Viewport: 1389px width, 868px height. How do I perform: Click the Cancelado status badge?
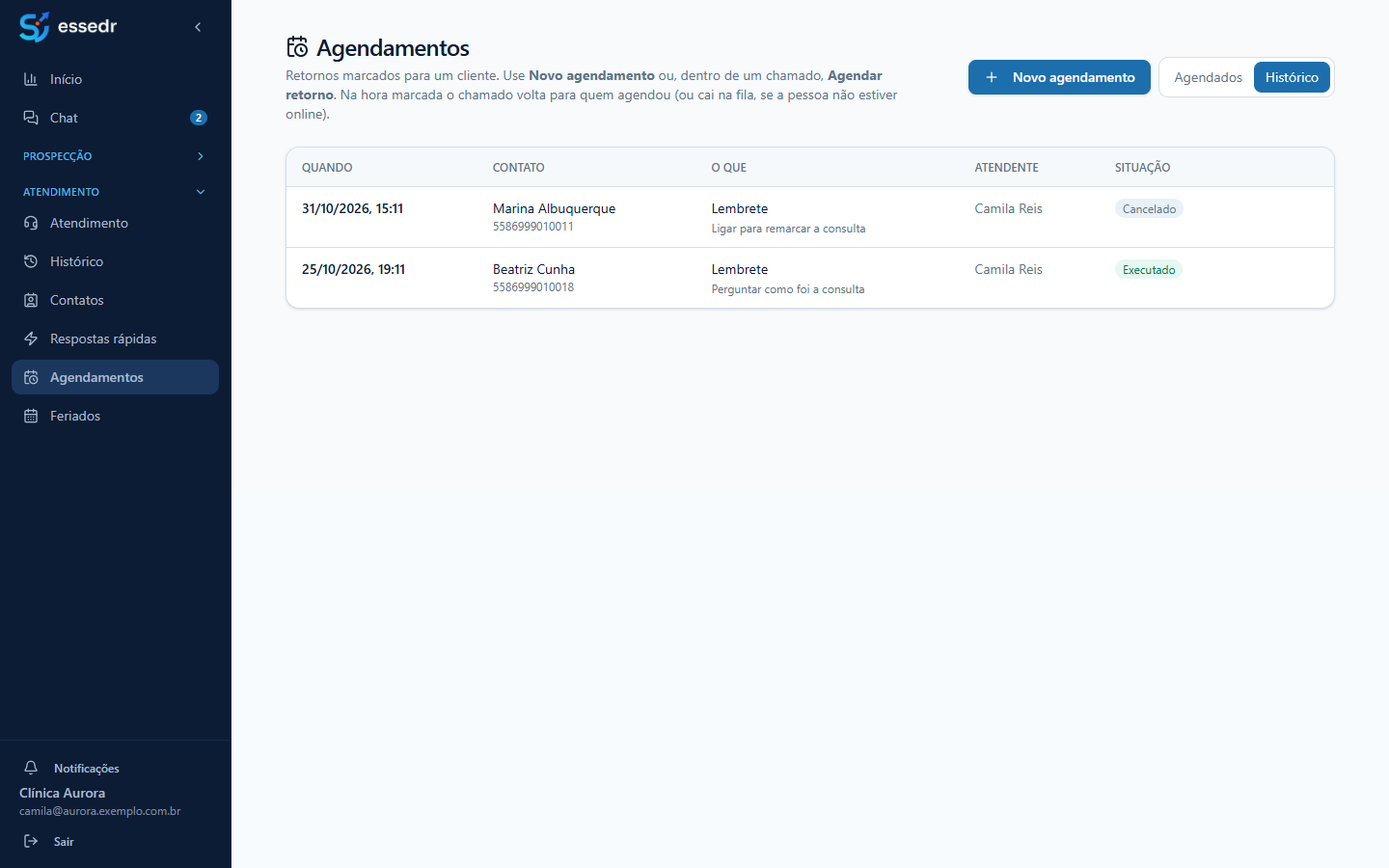(1149, 208)
